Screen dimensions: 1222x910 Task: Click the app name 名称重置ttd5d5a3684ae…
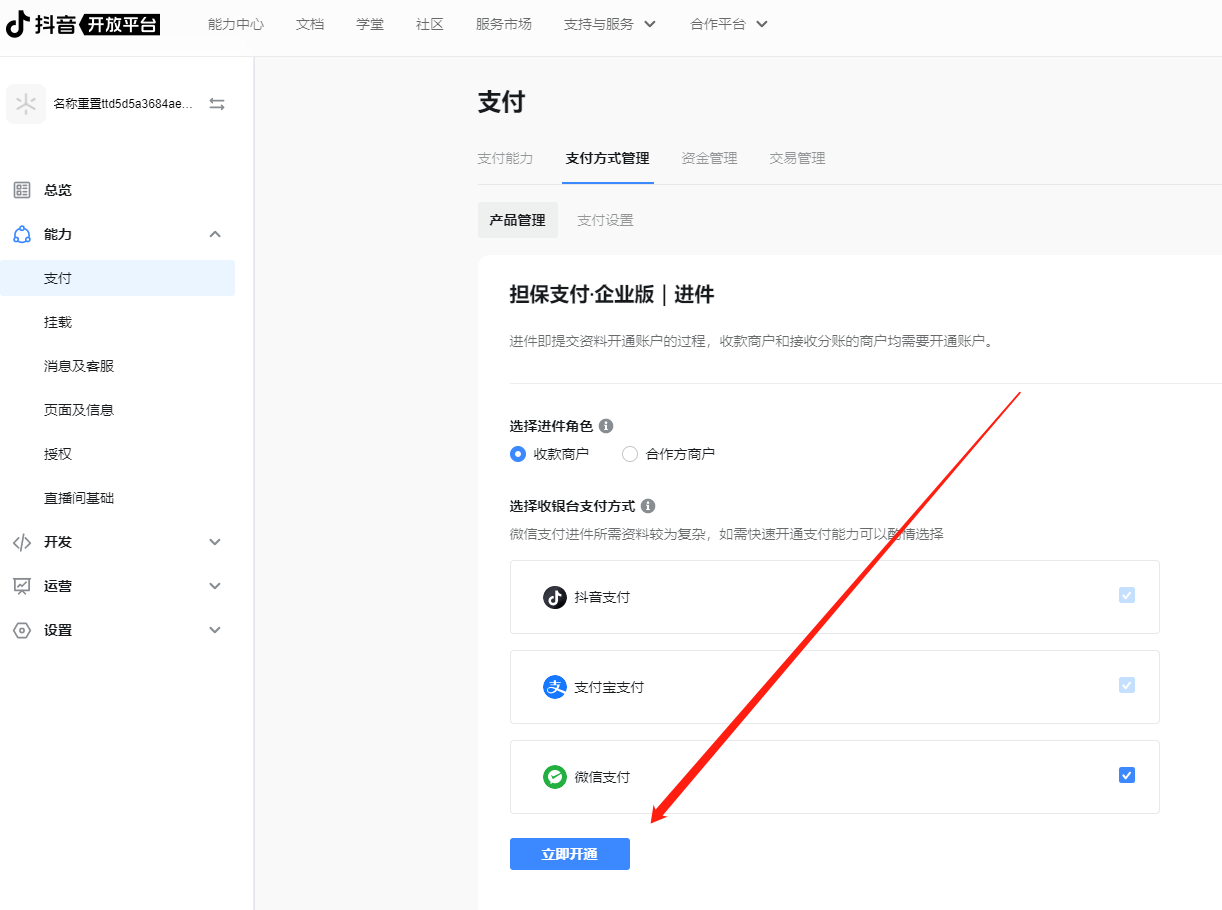click(123, 104)
